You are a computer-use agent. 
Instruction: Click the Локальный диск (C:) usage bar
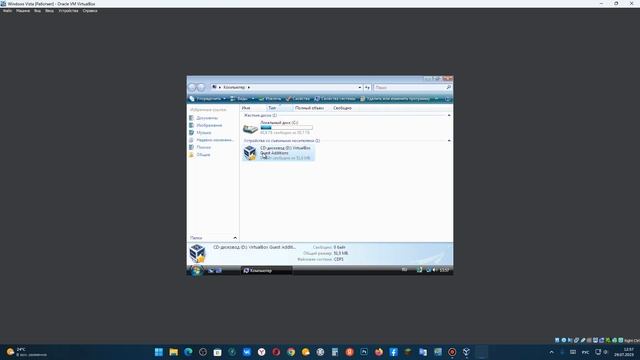(x=287, y=128)
